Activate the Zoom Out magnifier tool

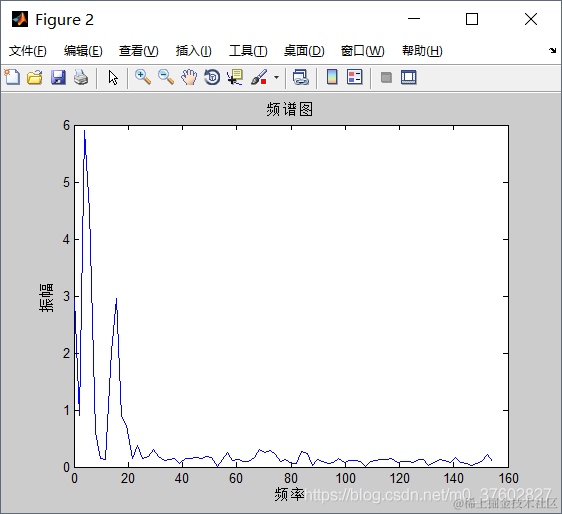point(166,77)
